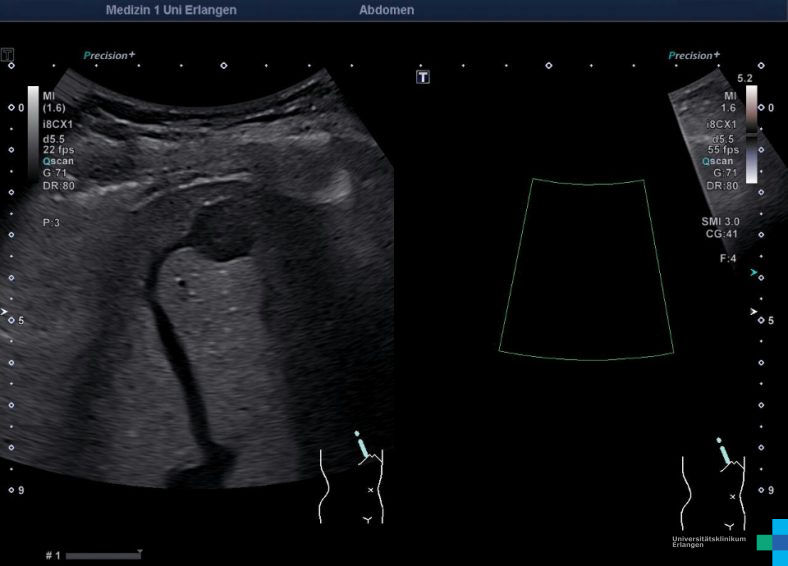Click the Abdomen preset title
The width and height of the screenshot is (788, 566).
click(386, 10)
